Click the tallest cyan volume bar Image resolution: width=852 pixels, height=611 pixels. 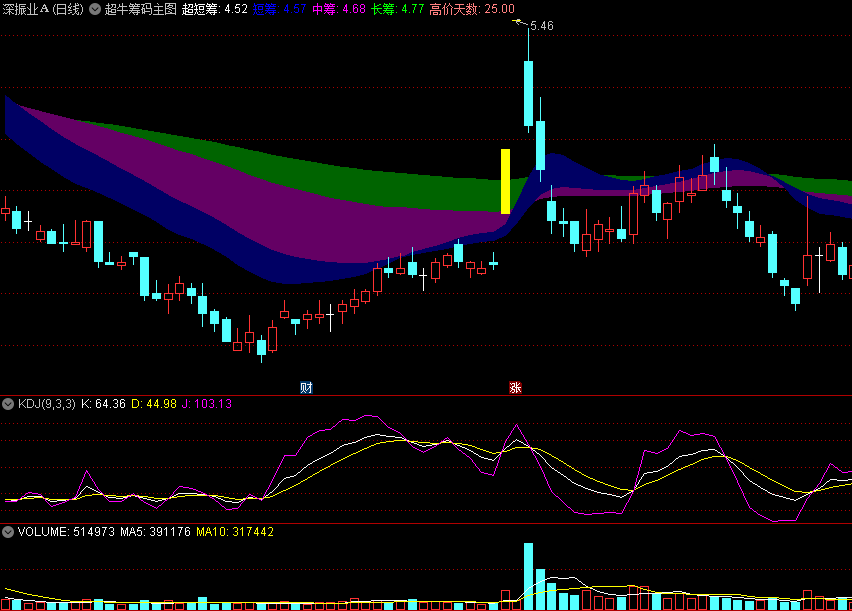pos(528,576)
